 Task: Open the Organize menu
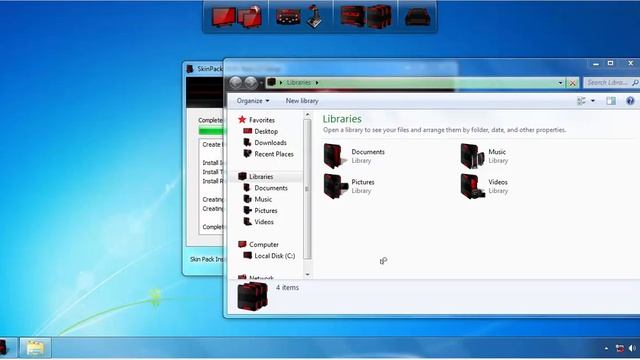[253, 101]
